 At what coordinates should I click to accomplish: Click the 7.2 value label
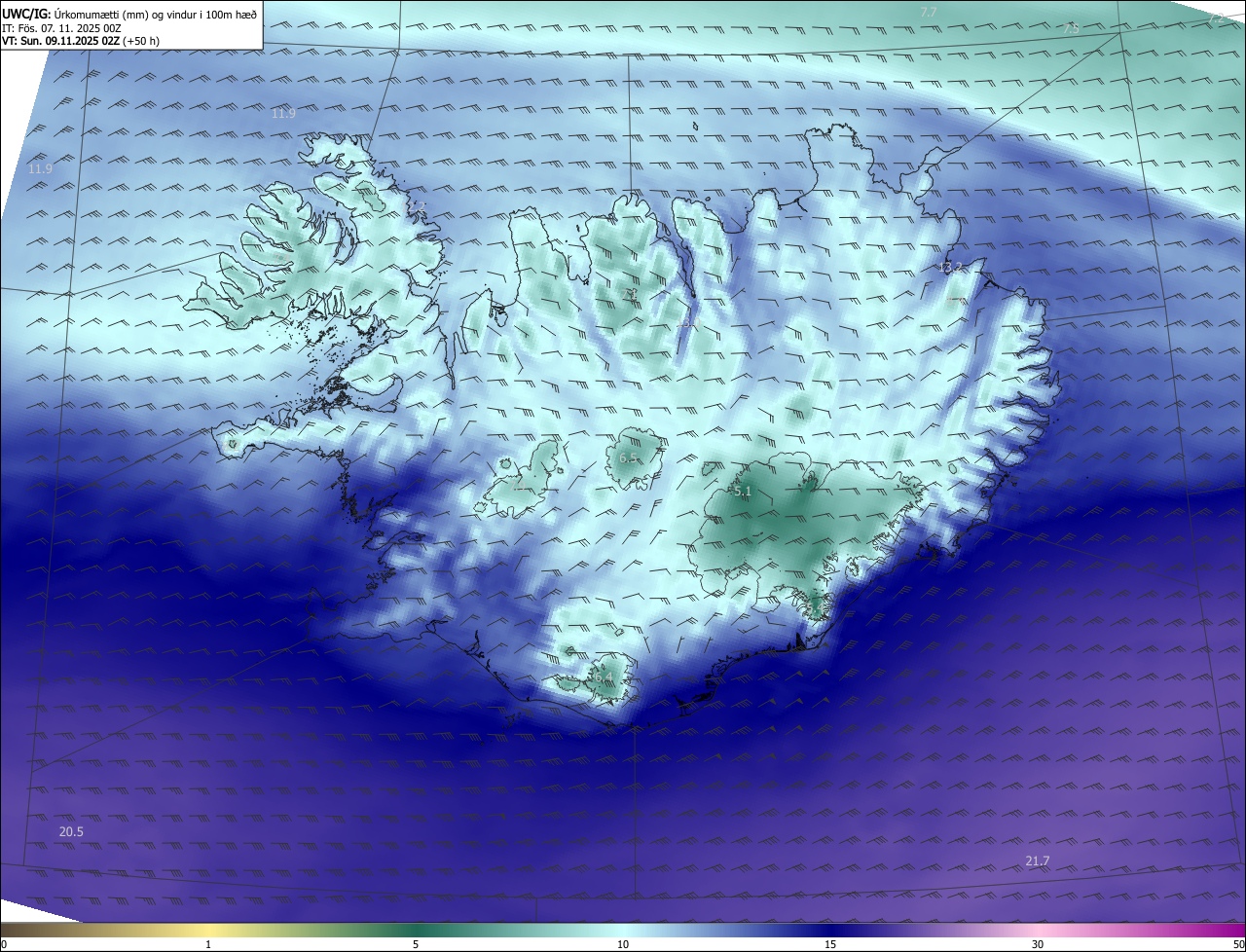[1217, 18]
